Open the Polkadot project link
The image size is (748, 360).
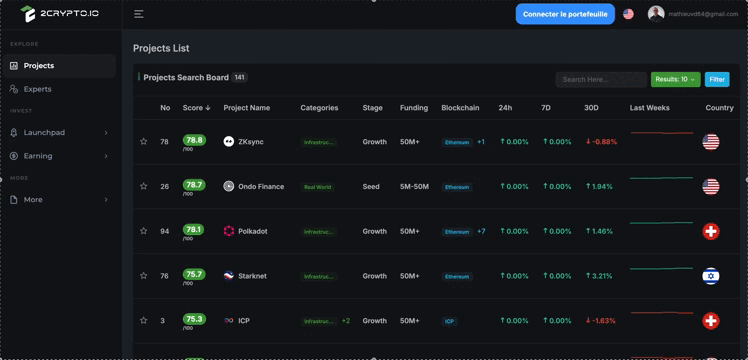click(253, 231)
